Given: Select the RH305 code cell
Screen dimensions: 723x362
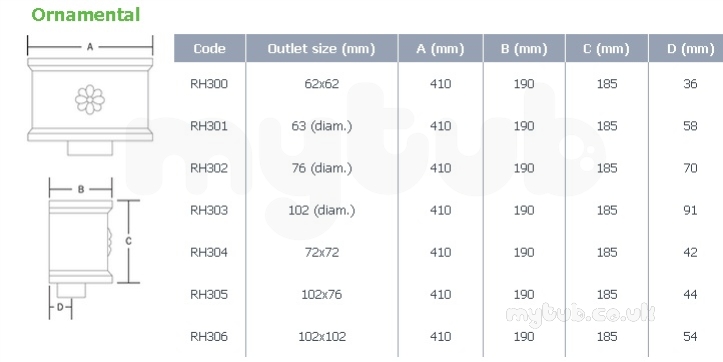Looking at the screenshot, I should [209, 294].
